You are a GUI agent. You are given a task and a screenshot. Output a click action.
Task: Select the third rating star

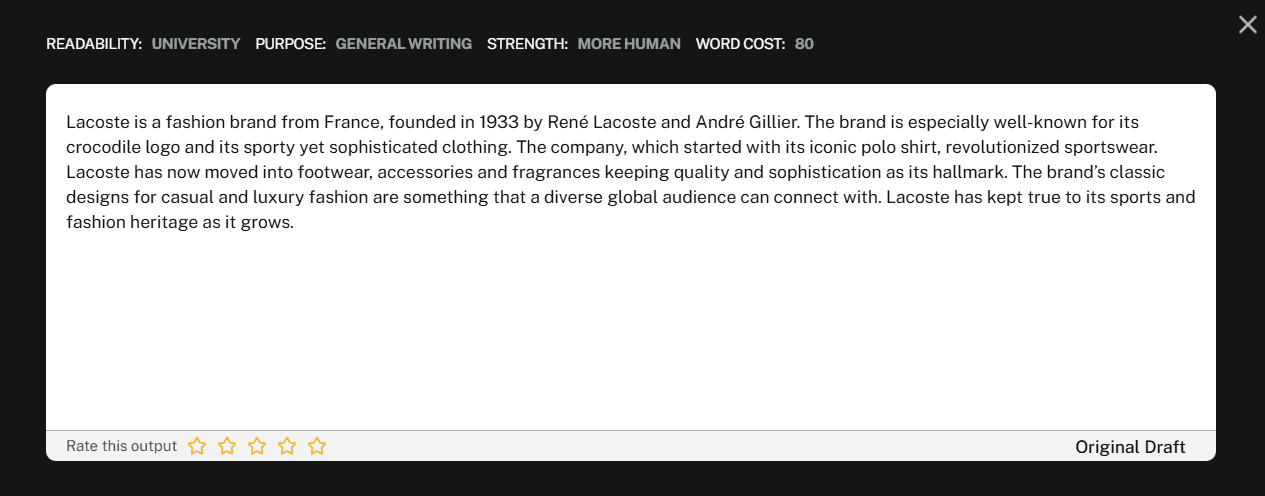tap(257, 446)
